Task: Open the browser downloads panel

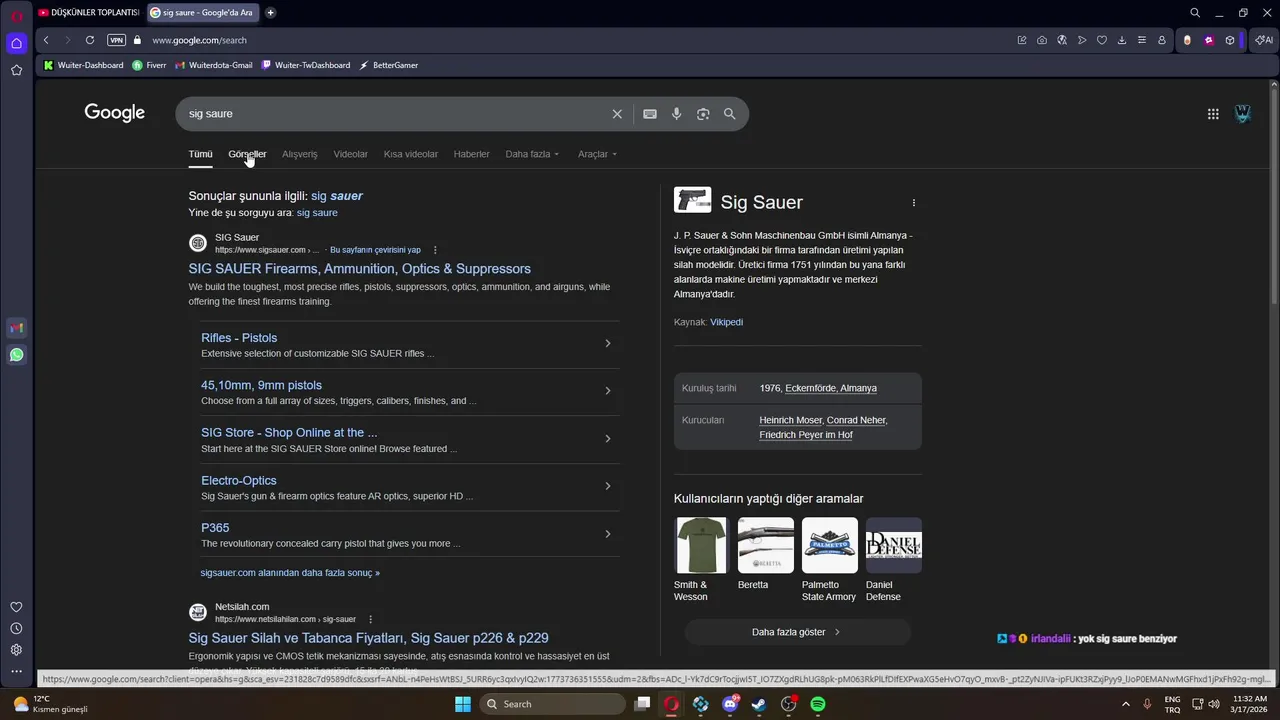Action: click(1122, 40)
